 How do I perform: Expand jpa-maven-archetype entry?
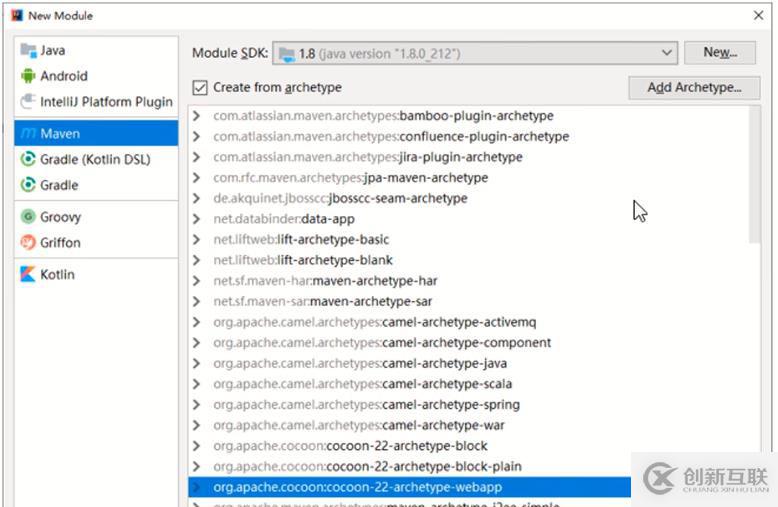click(197, 178)
